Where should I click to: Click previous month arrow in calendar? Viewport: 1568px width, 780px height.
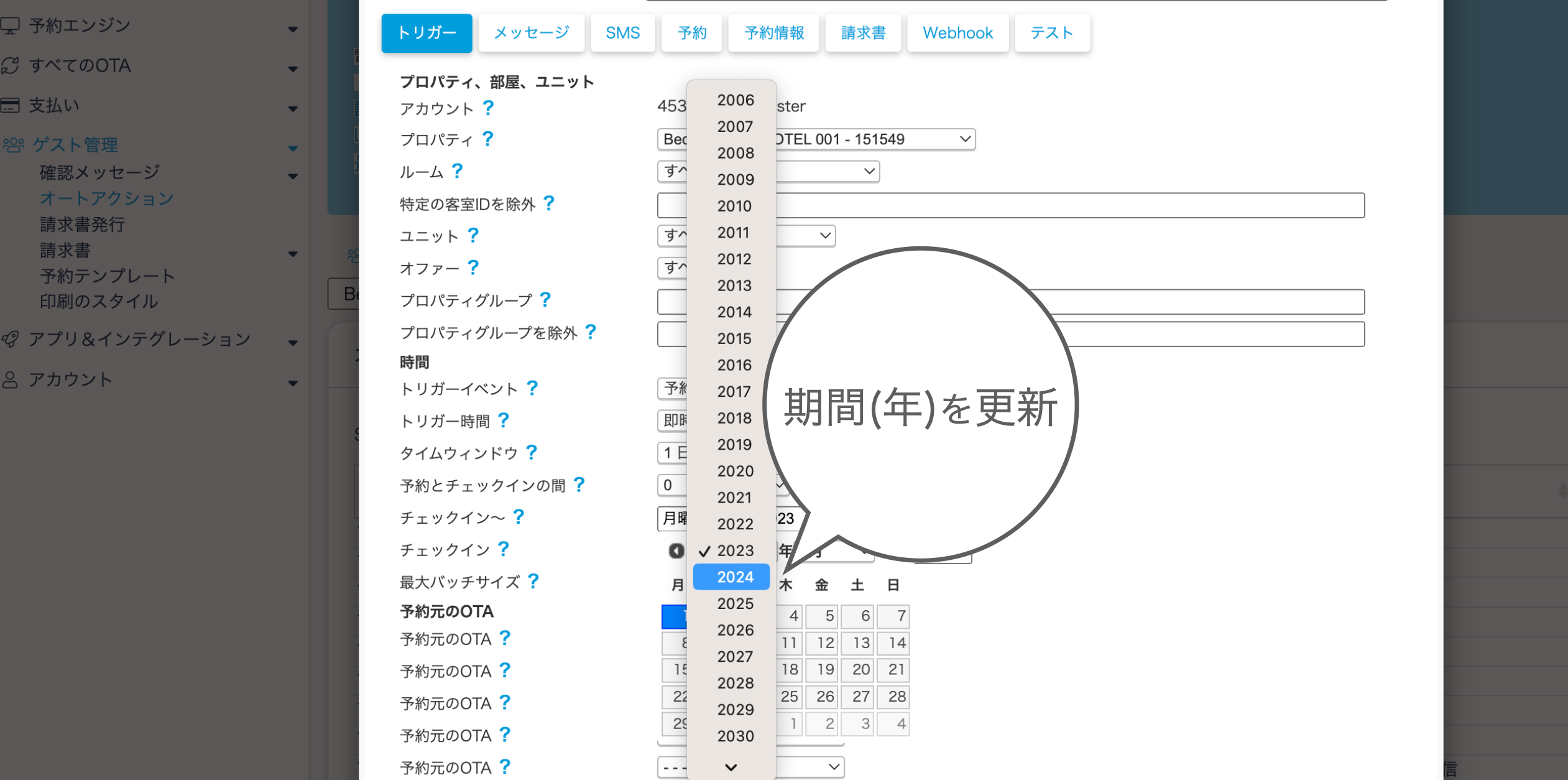676,550
